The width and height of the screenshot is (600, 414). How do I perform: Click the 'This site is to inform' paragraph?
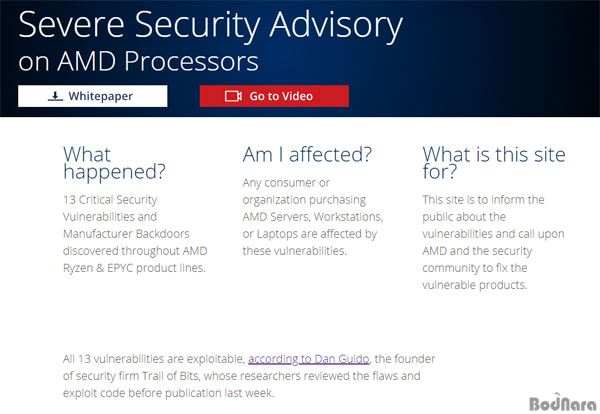coord(493,242)
